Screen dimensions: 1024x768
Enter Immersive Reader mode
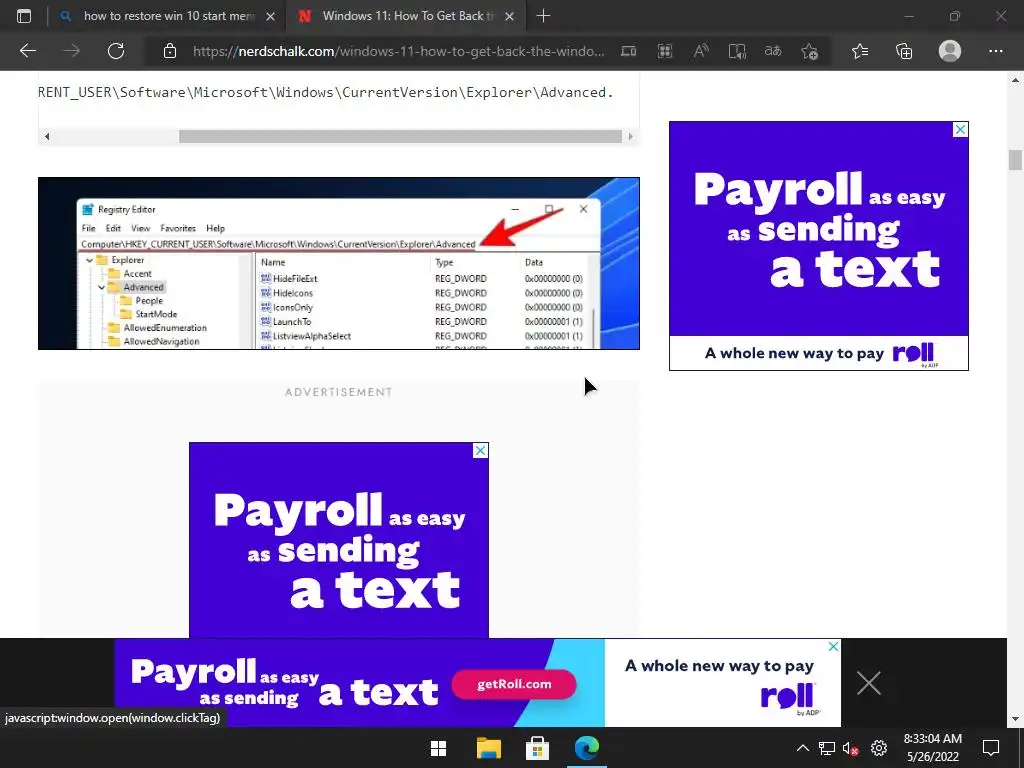point(737,51)
